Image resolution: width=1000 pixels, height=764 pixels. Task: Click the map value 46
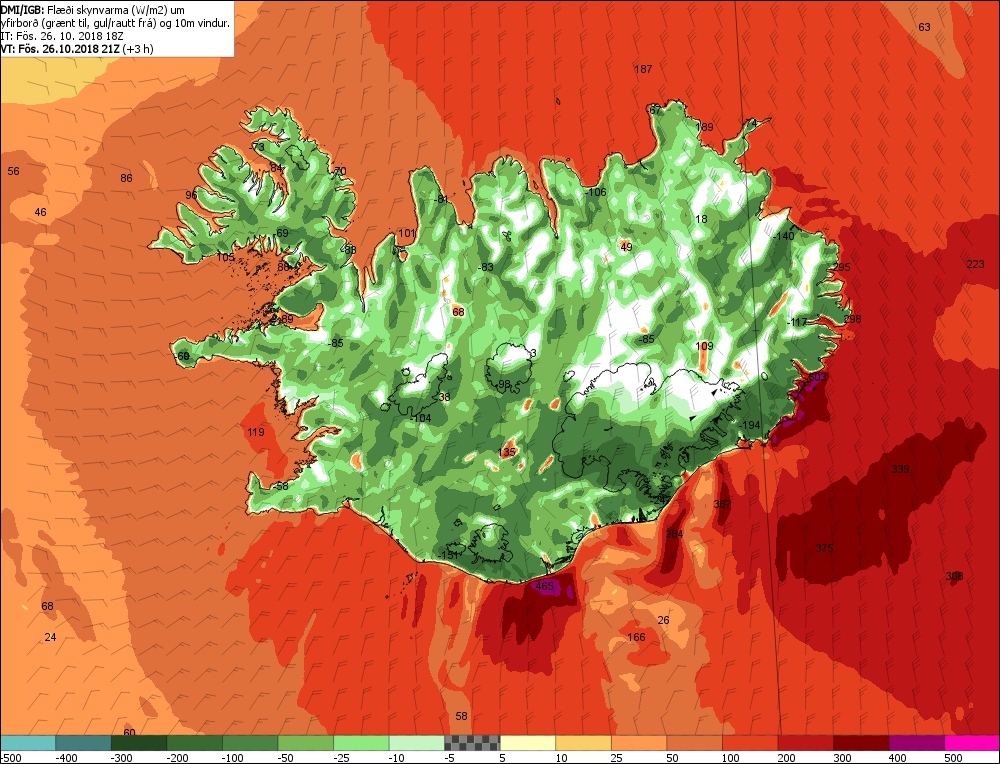[x=40, y=212]
